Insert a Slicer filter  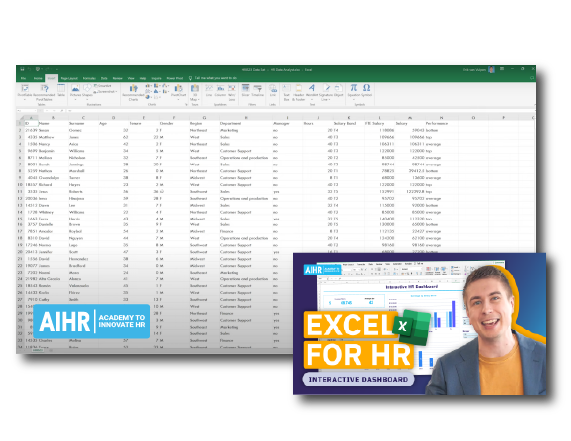pyautogui.click(x=245, y=90)
